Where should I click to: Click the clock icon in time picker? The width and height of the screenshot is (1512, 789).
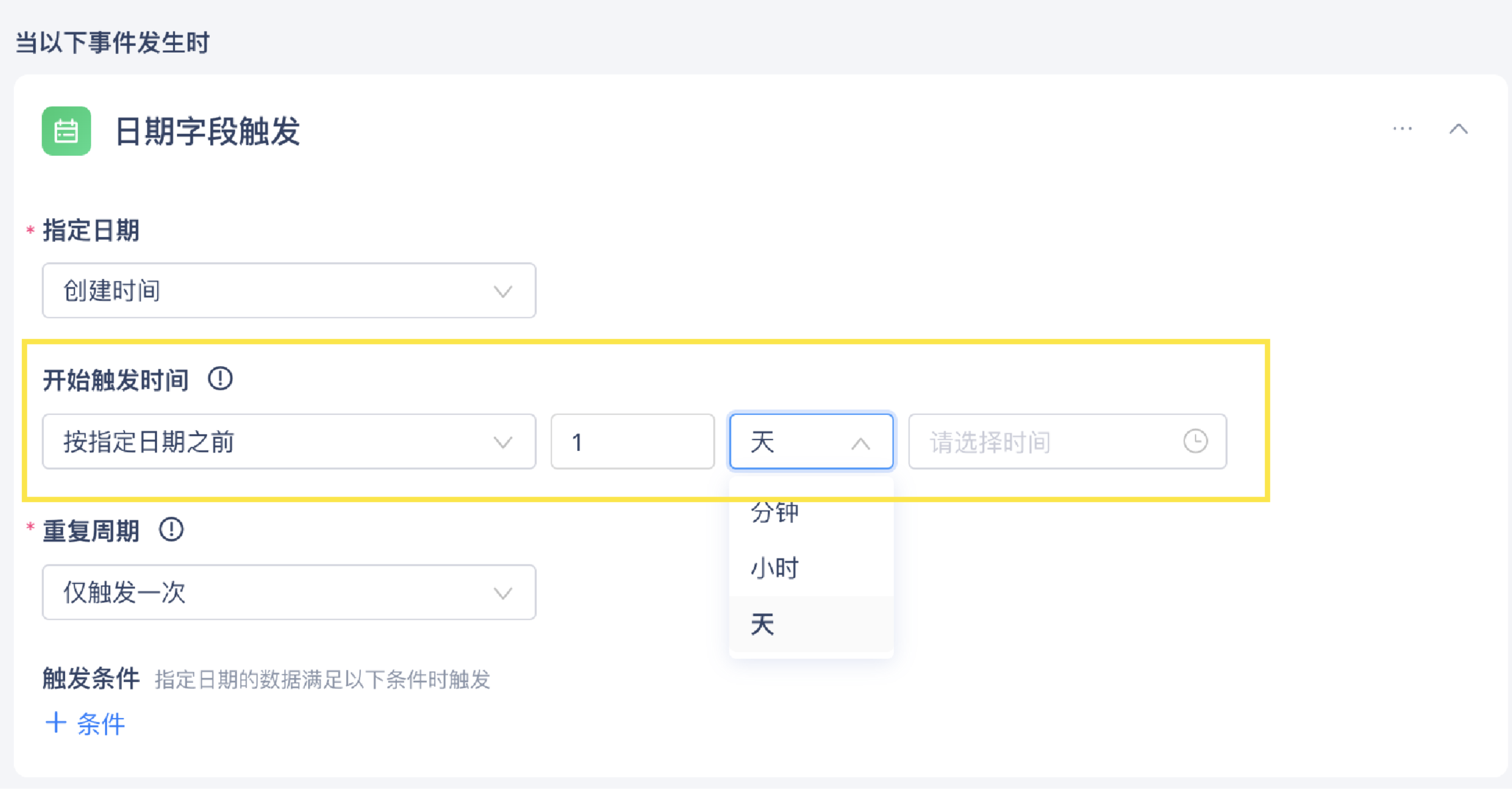1195,442
